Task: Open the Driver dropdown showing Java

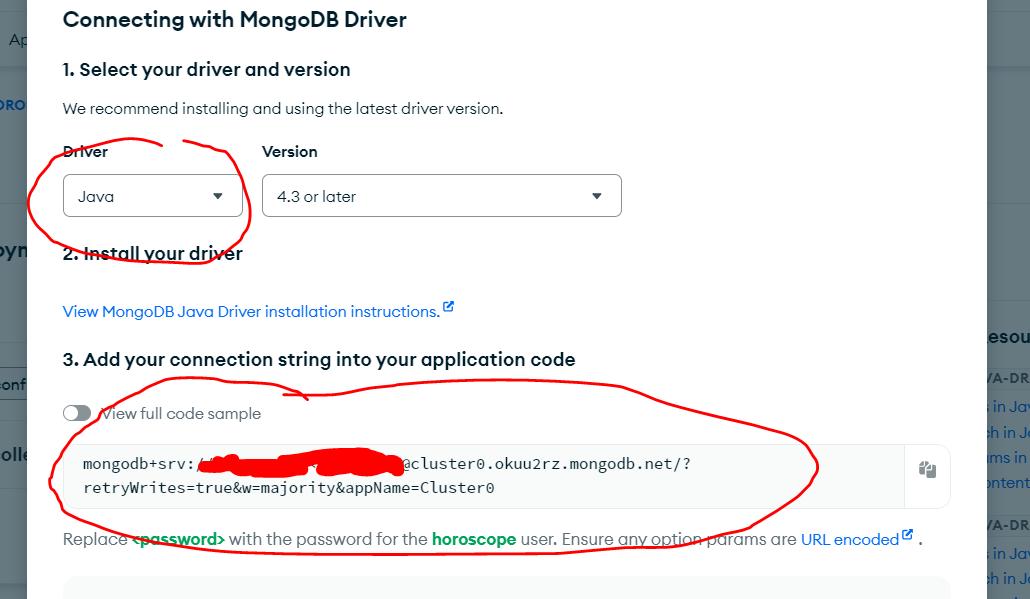Action: (152, 196)
